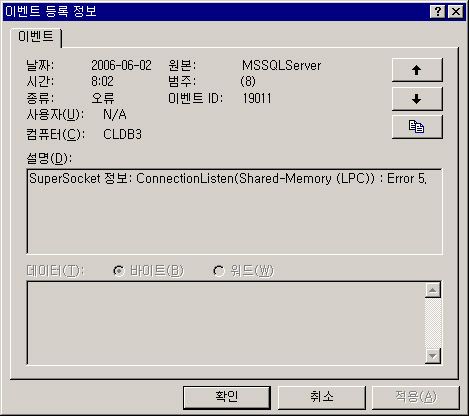Close the event properties dialog
Image resolution: width=469 pixels, height=416 pixels.
(x=456, y=12)
